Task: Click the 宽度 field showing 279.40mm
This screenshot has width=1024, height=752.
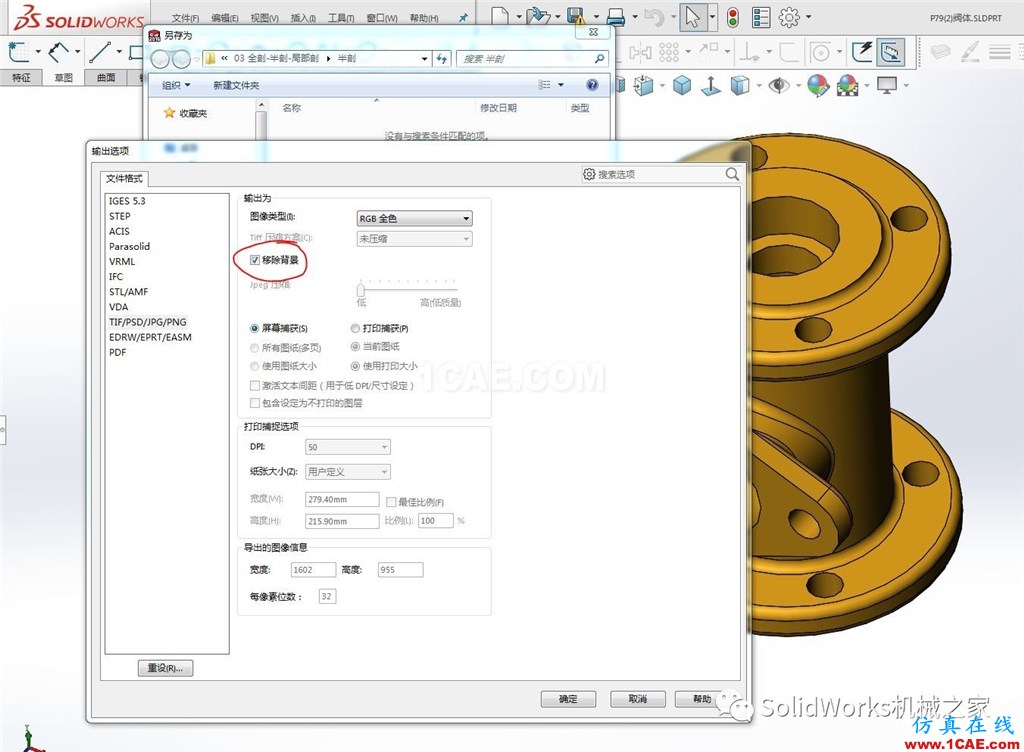Action: pos(342,499)
